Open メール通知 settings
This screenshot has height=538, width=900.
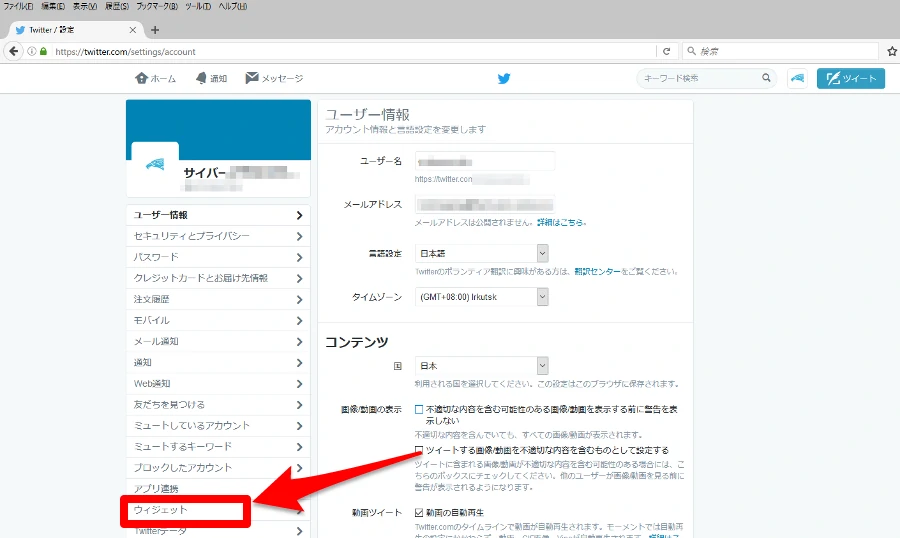pos(218,341)
